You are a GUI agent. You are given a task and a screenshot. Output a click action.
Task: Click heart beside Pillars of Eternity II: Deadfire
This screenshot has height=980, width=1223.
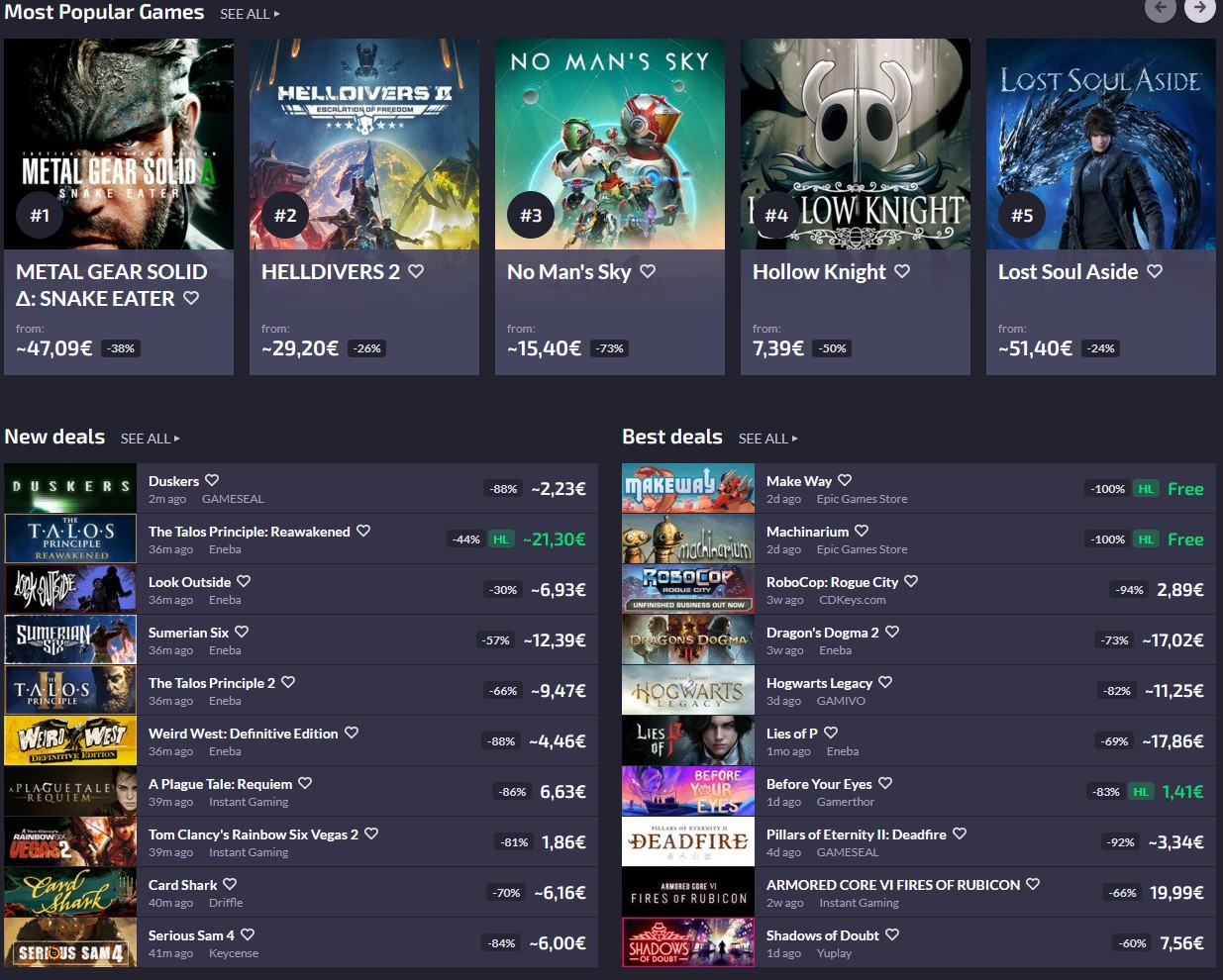click(x=960, y=833)
